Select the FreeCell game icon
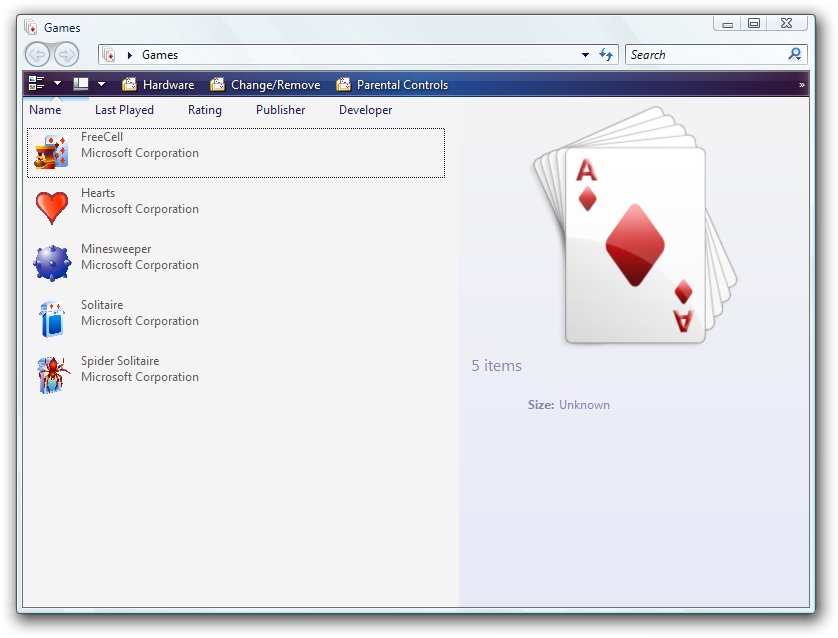This screenshot has width=838, height=638. click(x=51, y=153)
